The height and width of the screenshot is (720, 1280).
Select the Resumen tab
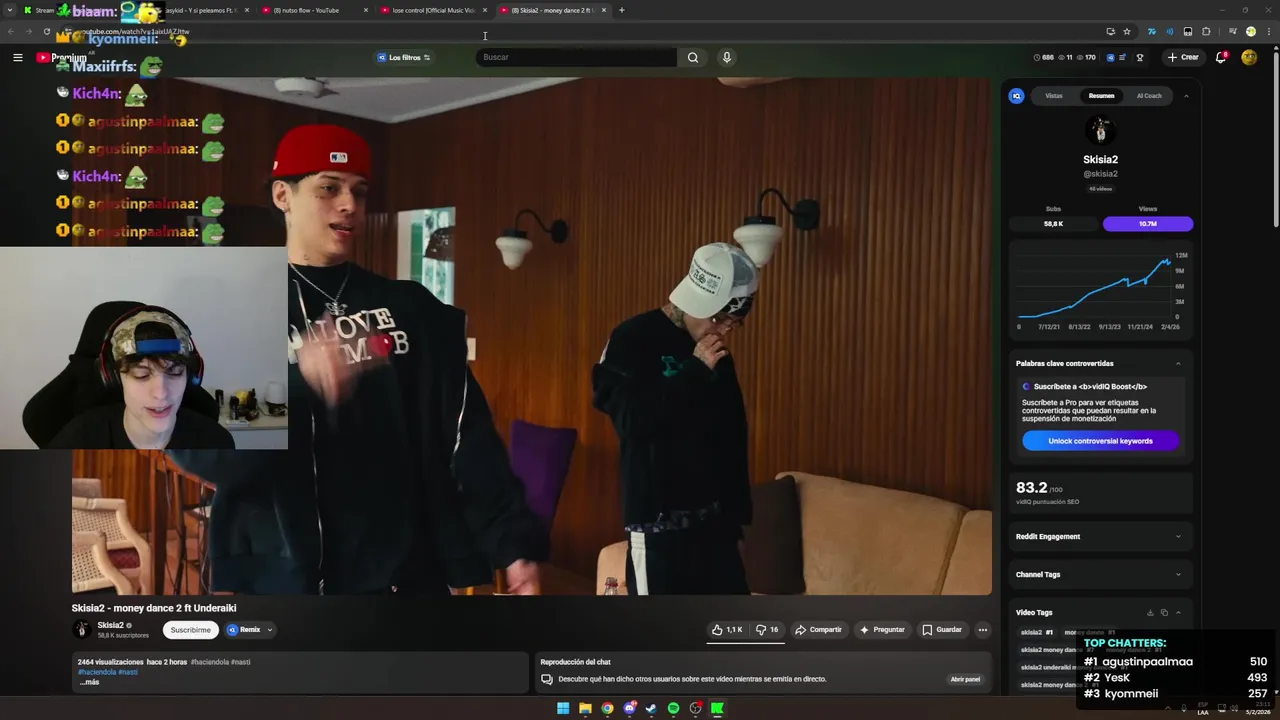(x=1101, y=96)
